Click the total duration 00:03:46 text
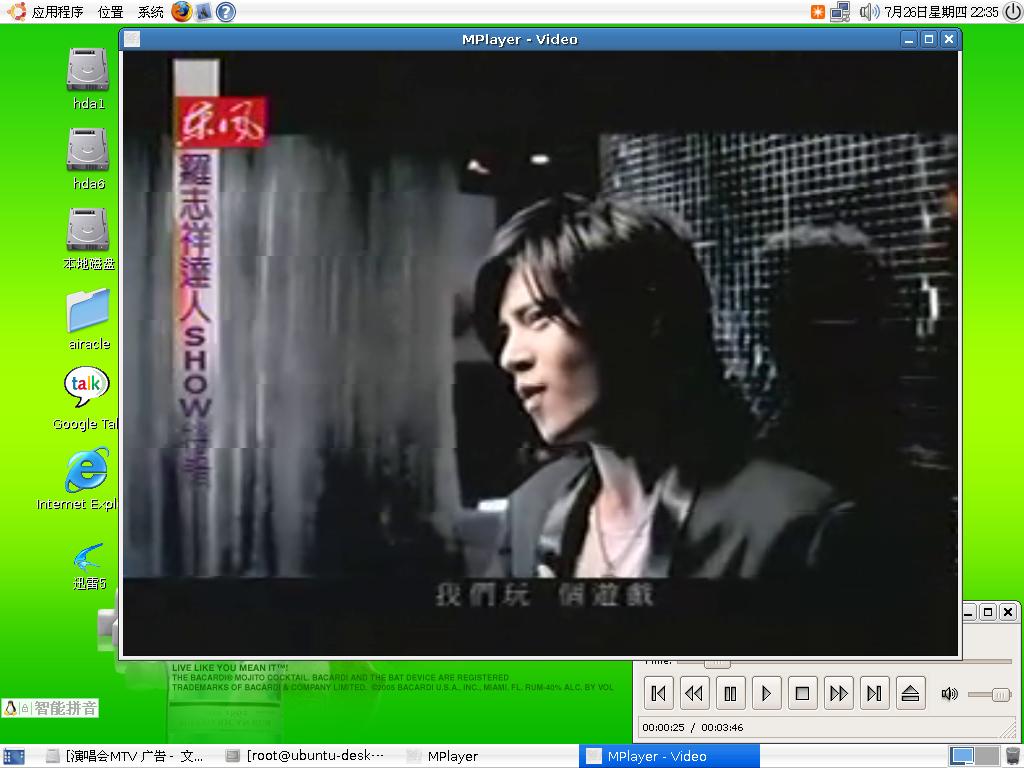1024x768 pixels. (722, 728)
